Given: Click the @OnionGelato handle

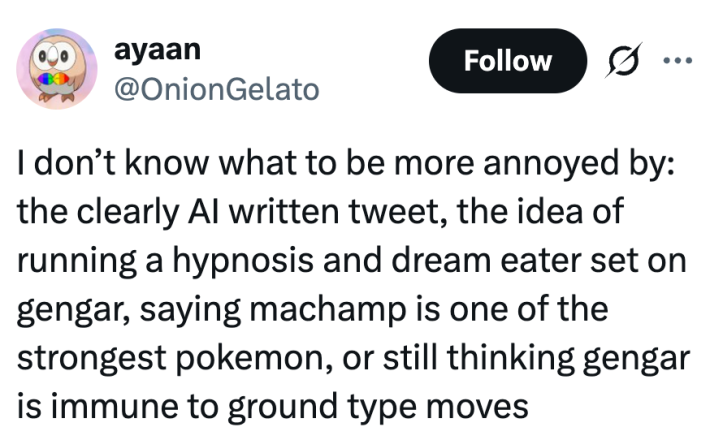Looking at the screenshot, I should tap(217, 89).
